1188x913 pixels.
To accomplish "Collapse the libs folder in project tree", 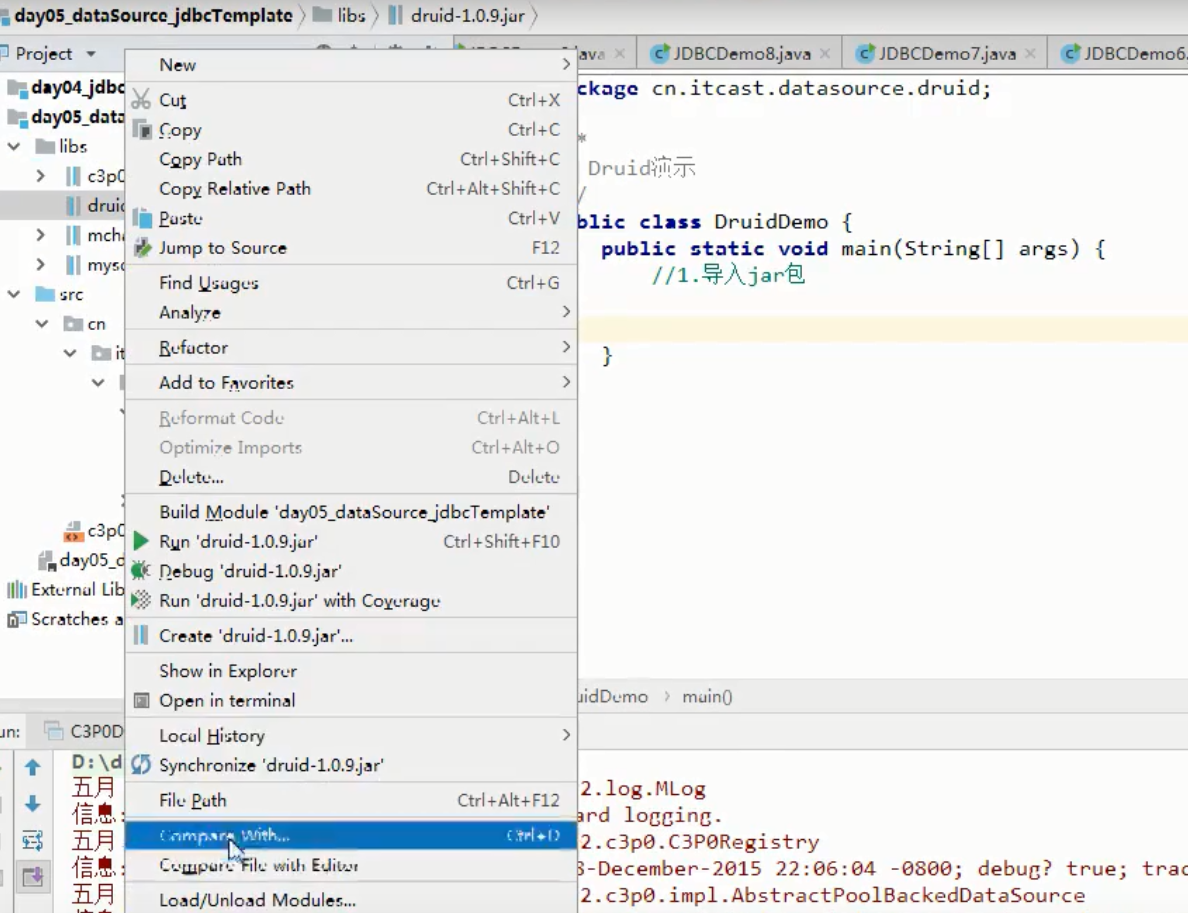I will pyautogui.click(x=14, y=145).
